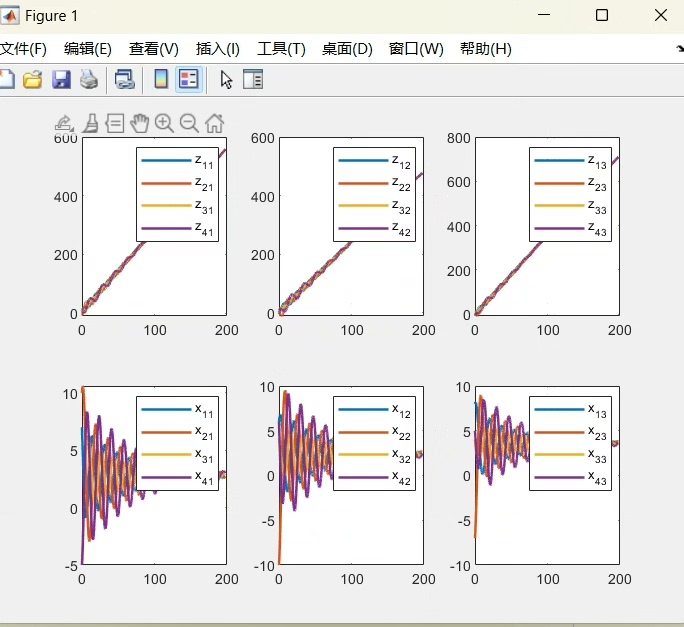Screen dimensions: 684x627
Task: Insert a colorbar from the toolbar
Action: 161,79
